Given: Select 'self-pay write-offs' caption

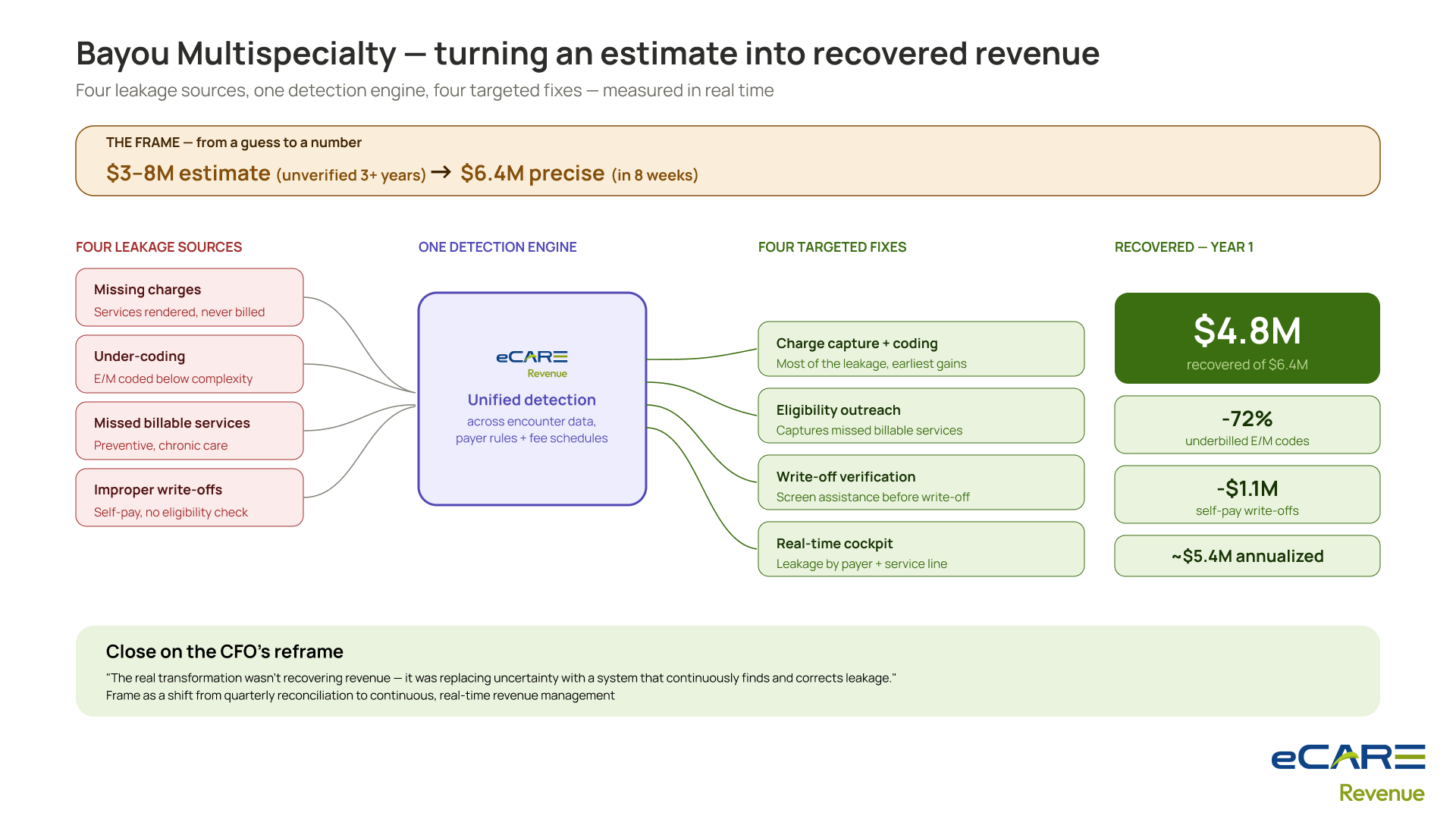Looking at the screenshot, I should click(1247, 511).
